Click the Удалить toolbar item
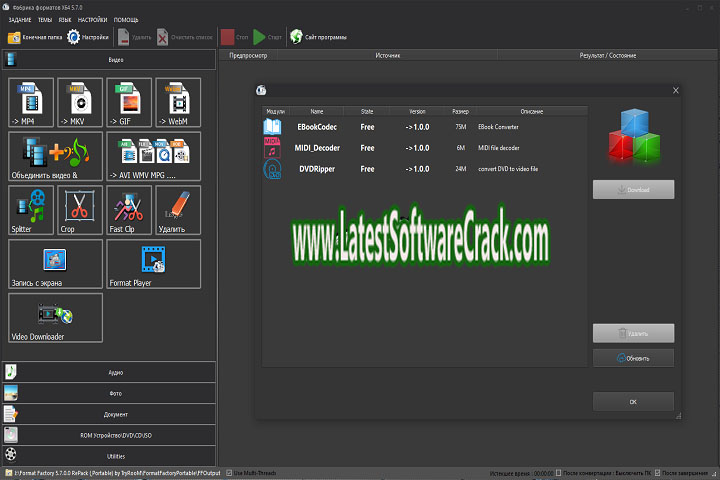 point(134,37)
